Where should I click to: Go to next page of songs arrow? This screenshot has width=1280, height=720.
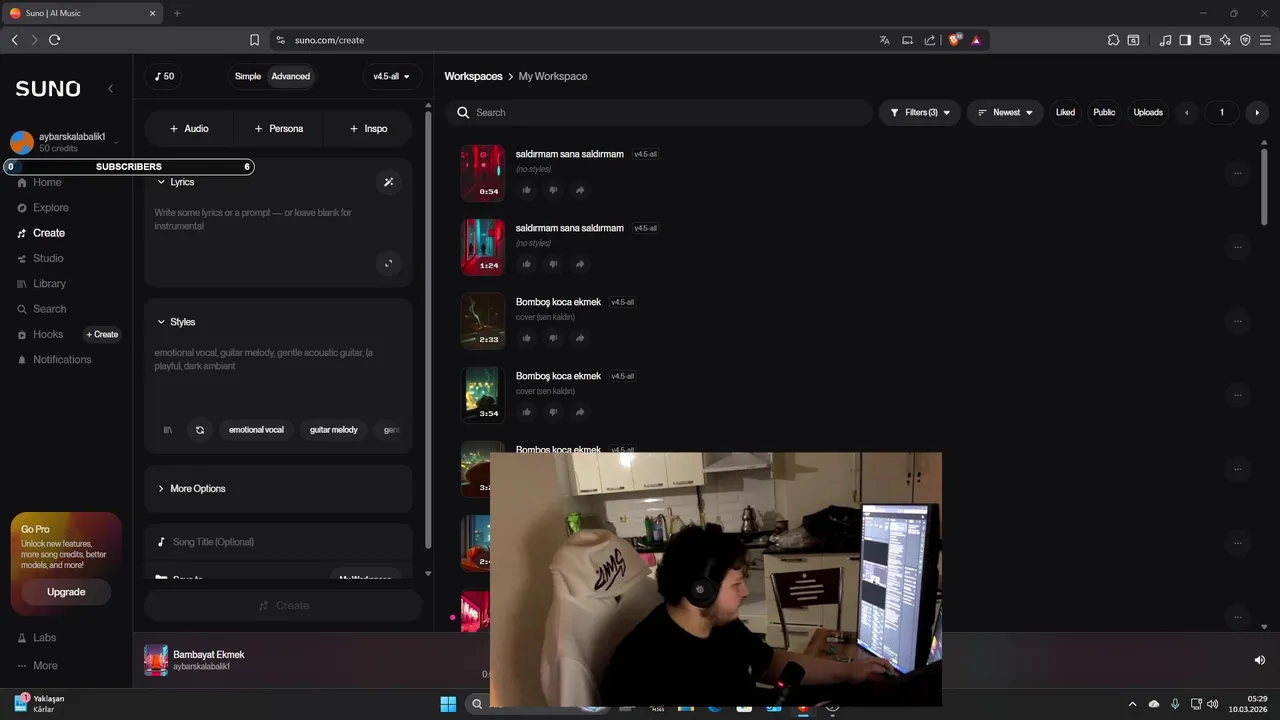1257,112
